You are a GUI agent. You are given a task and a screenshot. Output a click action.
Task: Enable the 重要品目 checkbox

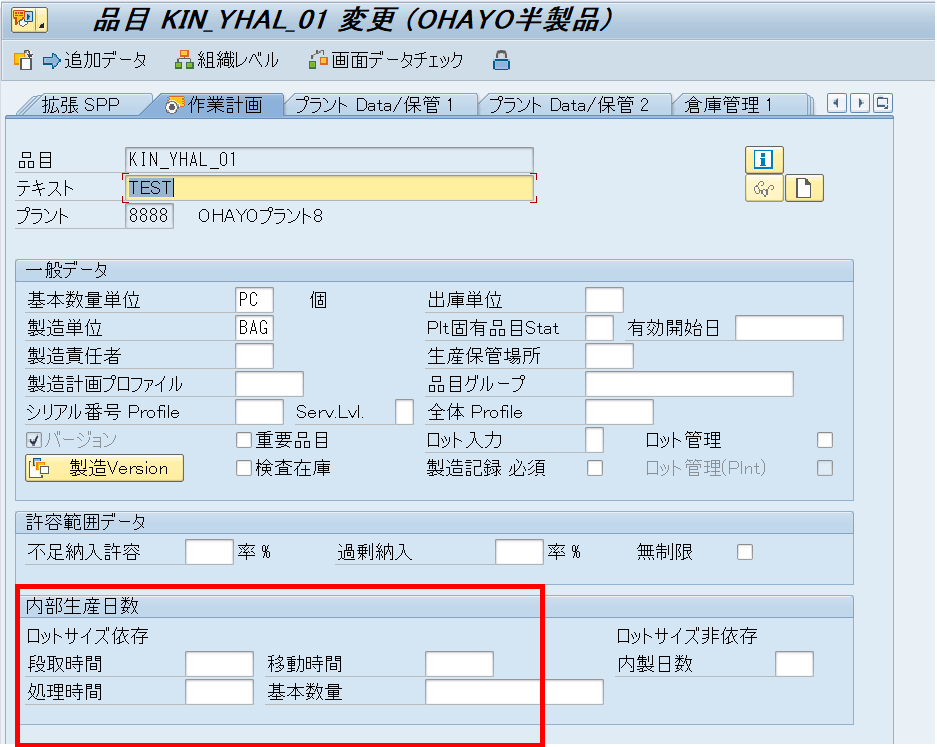click(243, 440)
